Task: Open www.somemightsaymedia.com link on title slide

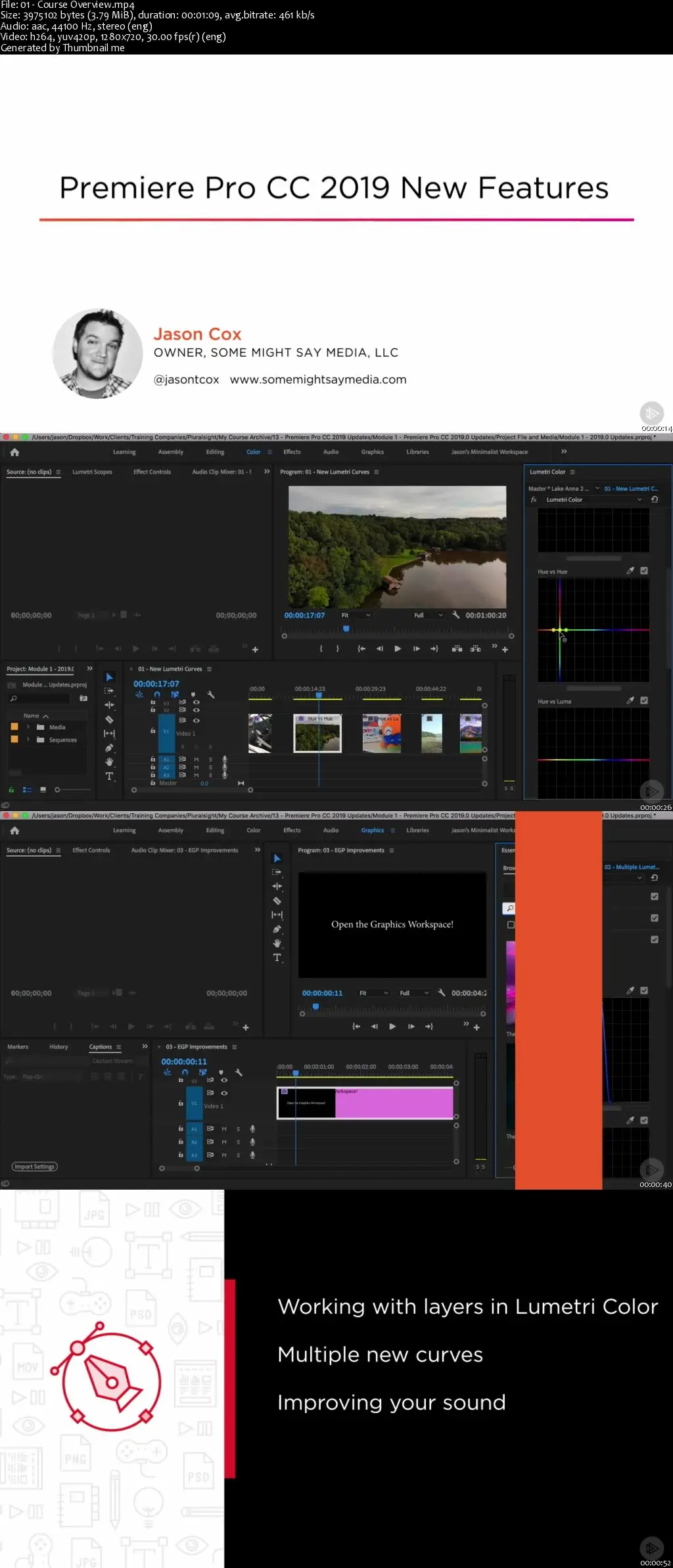Action: pyautogui.click(x=318, y=380)
